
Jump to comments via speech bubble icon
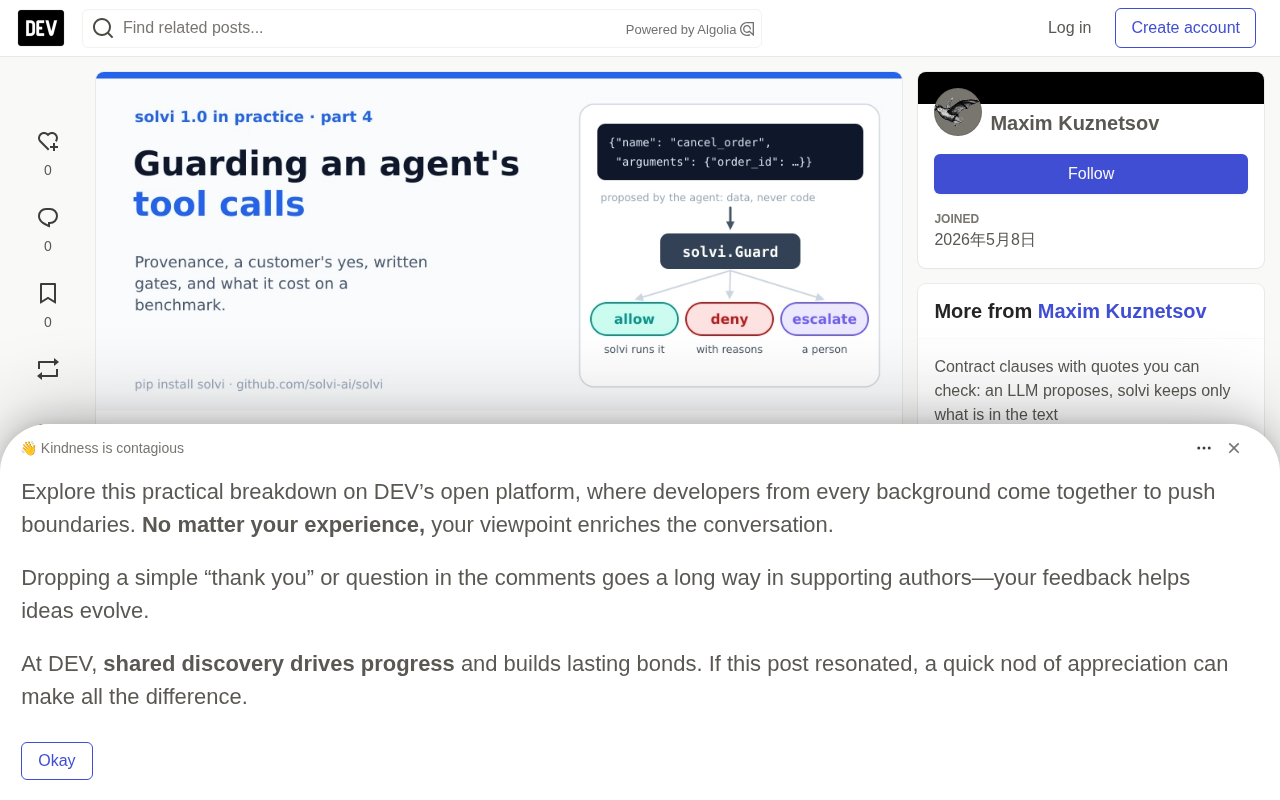[x=48, y=217]
